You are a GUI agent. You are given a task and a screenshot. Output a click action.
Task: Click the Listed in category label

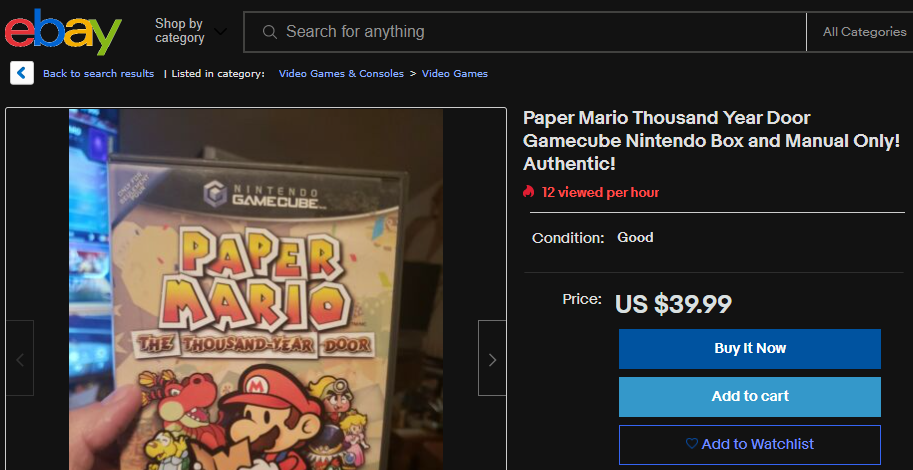218,74
